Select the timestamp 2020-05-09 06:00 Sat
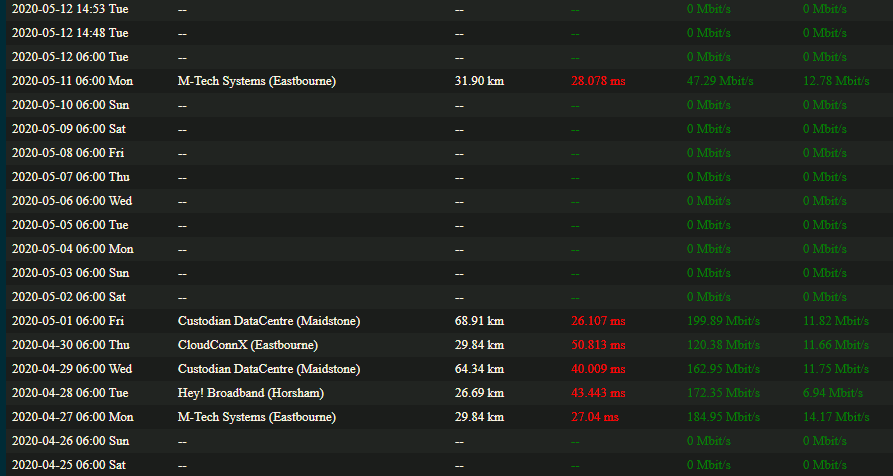 [x=69, y=129]
